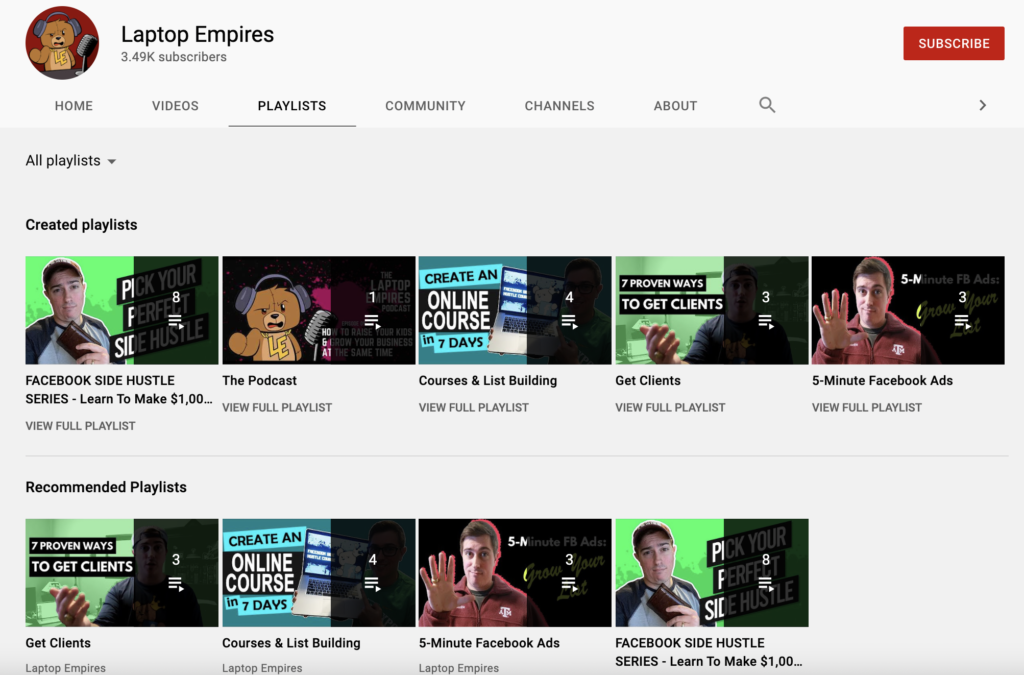
Task: View full playlist for 5-Minute Facebook Ads
Action: [867, 407]
